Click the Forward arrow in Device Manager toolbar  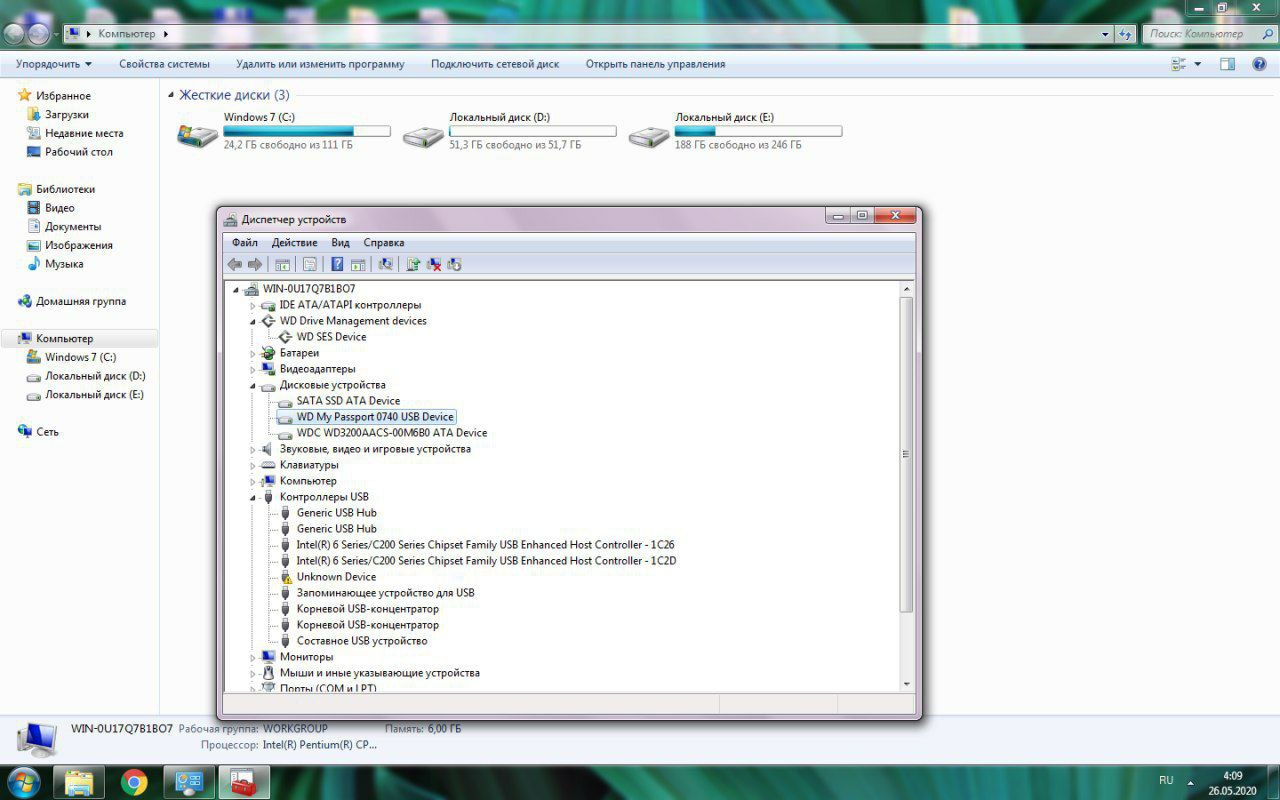255,264
